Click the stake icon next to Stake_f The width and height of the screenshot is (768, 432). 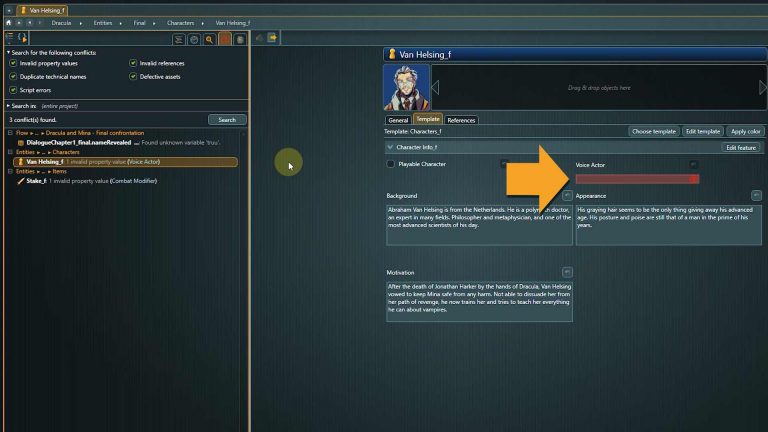pyautogui.click(x=21, y=181)
